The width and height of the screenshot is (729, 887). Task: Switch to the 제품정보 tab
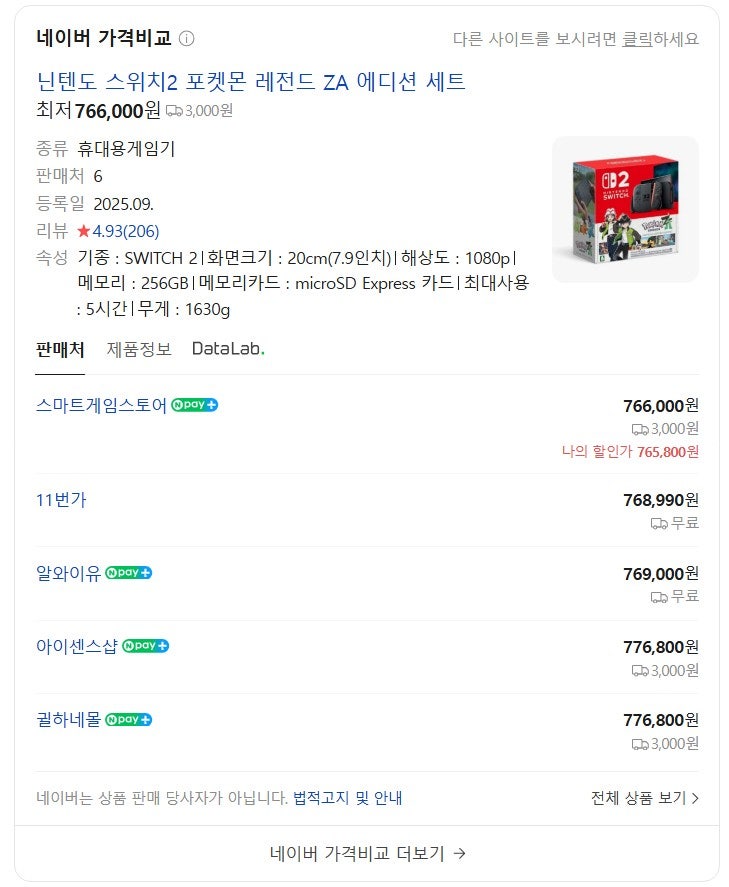click(139, 350)
